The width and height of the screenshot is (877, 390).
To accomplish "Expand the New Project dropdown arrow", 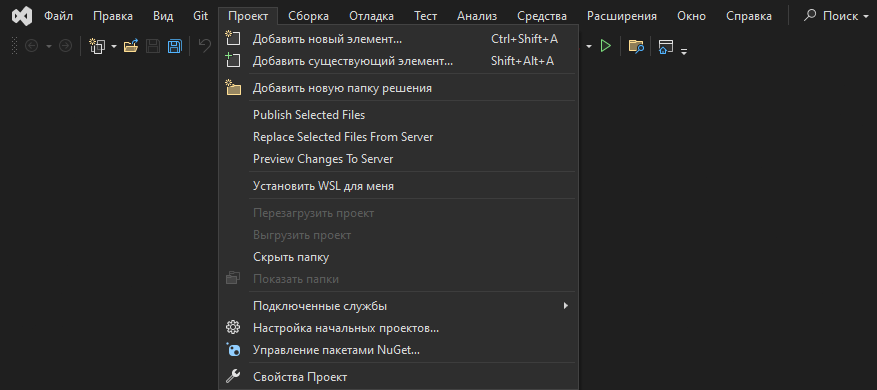I will tap(114, 46).
